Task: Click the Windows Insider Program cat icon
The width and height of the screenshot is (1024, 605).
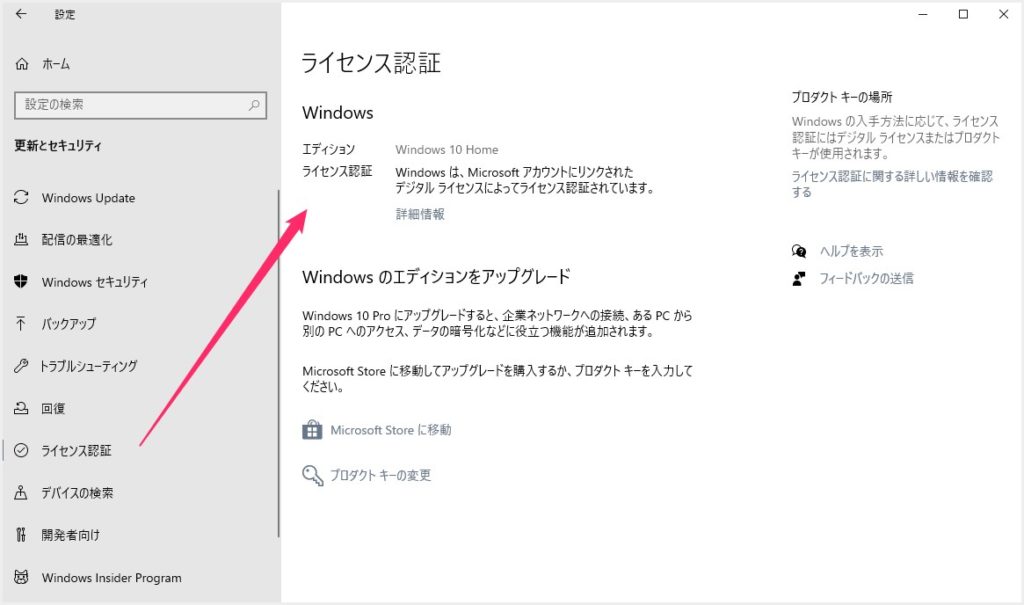Action: point(21,577)
